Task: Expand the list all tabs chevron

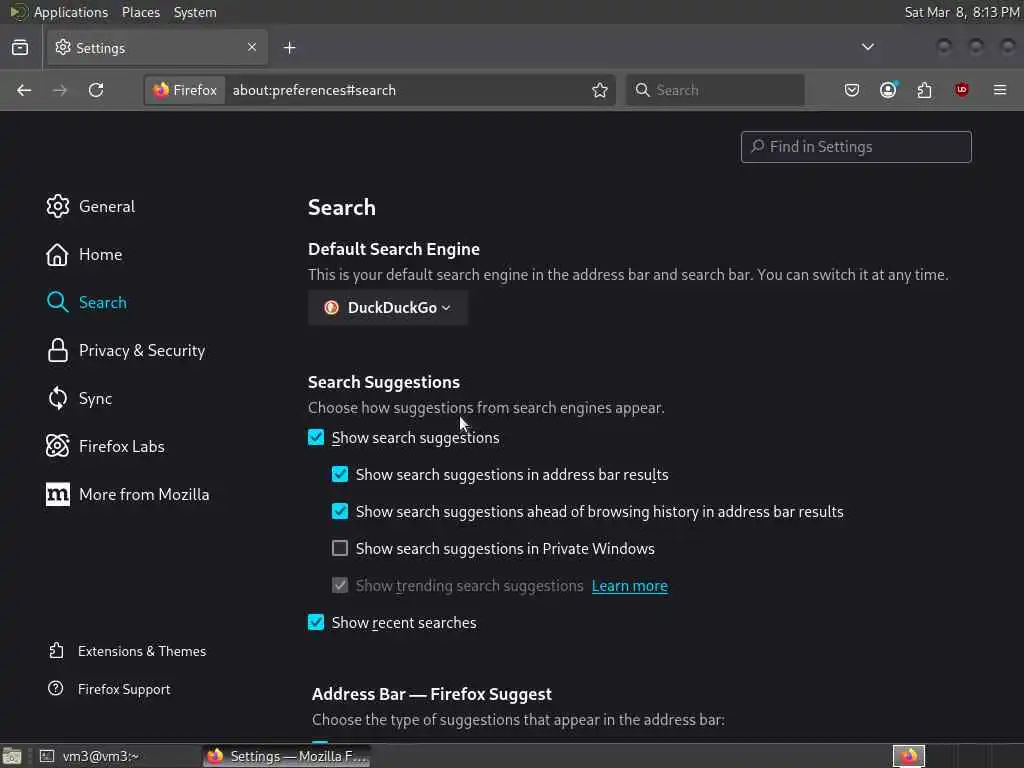Action: click(x=868, y=47)
